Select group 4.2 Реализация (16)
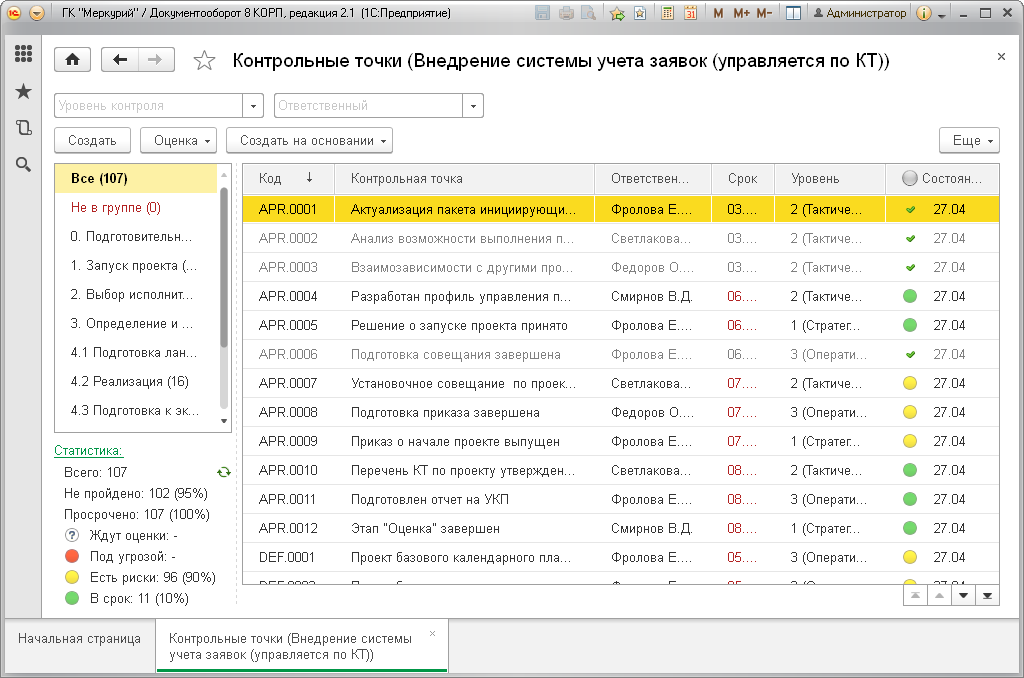This screenshot has width=1024, height=678. (x=136, y=381)
